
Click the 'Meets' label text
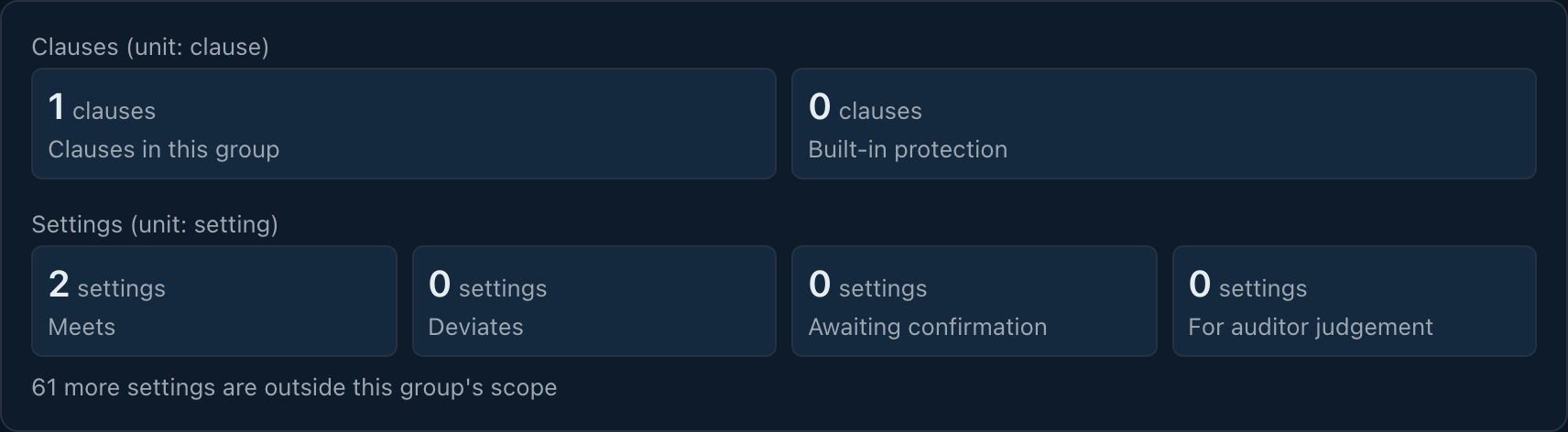click(x=82, y=327)
